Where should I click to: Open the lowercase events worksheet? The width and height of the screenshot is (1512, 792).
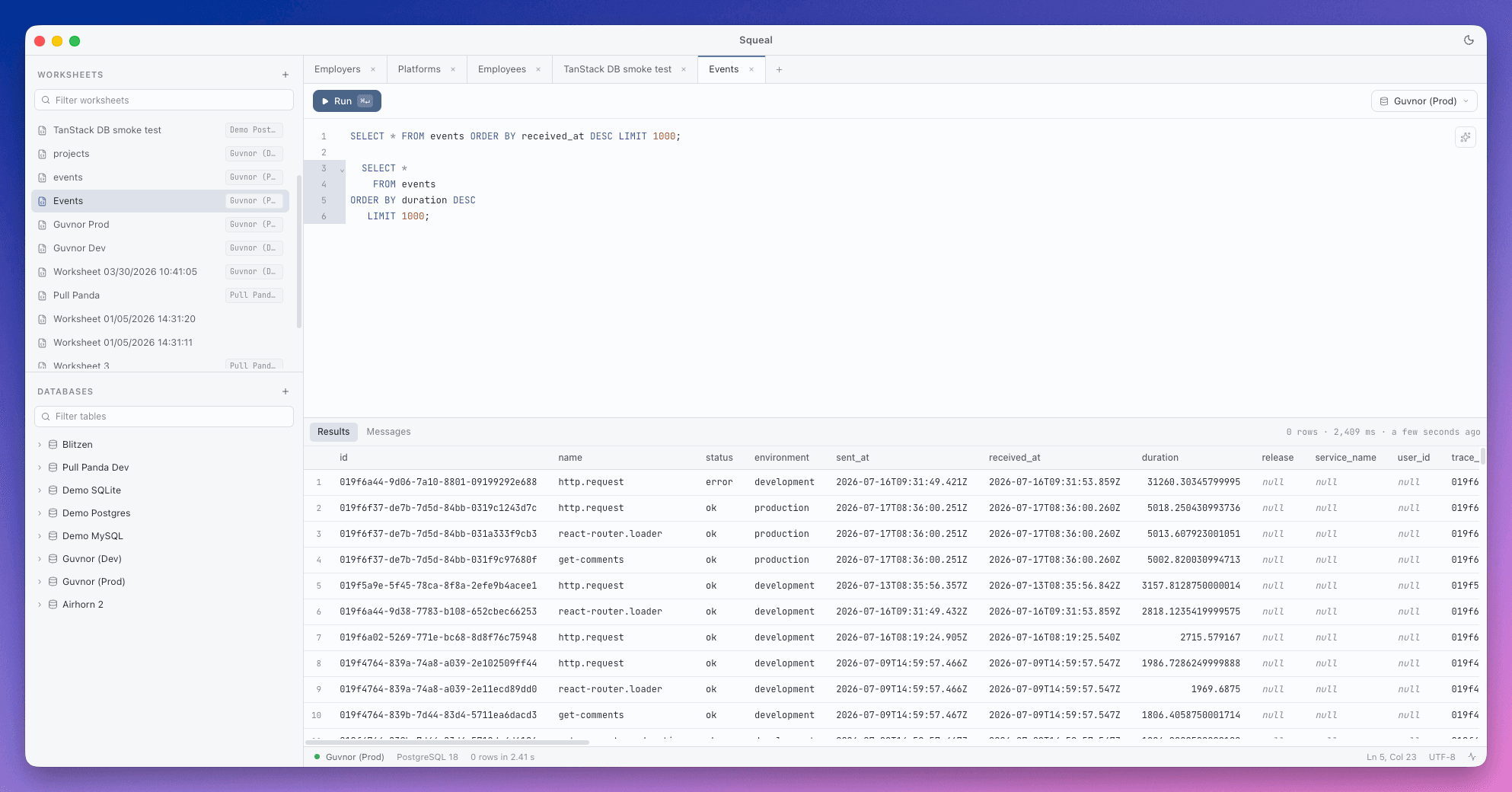coord(160,177)
